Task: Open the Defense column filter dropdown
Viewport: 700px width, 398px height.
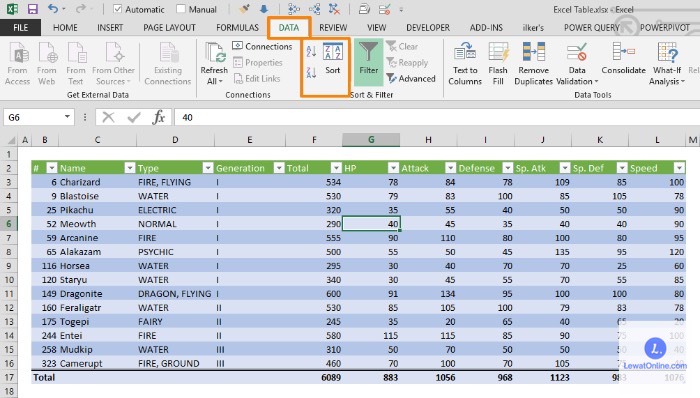Action: pos(508,168)
